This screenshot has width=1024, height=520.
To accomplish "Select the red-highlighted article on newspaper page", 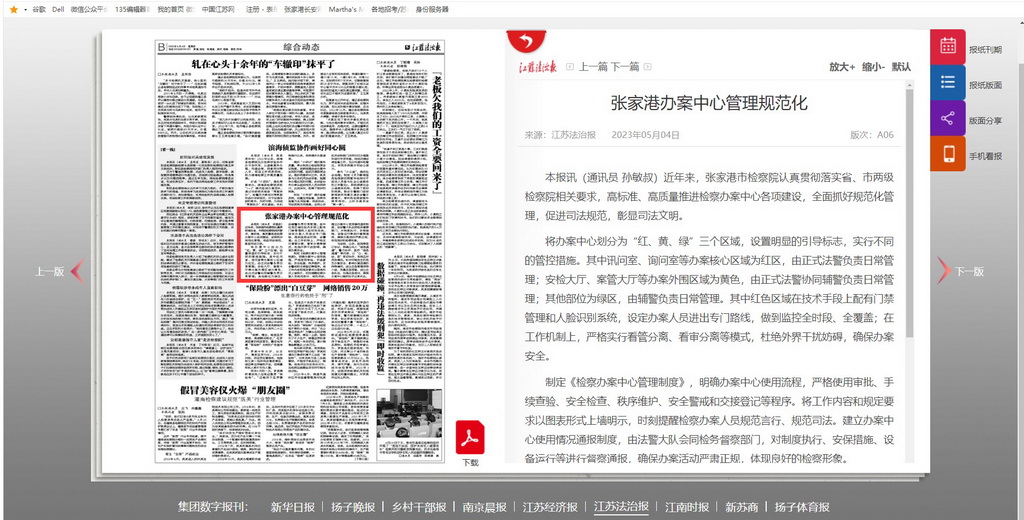I will (x=306, y=245).
